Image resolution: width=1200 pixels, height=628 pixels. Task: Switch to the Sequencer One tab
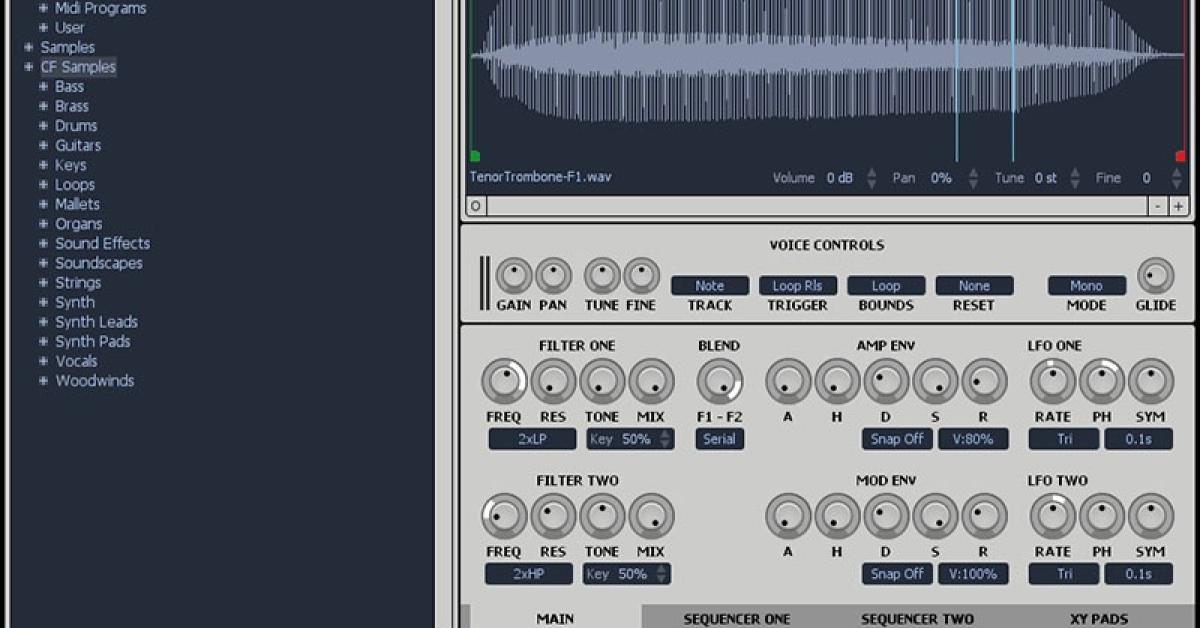tap(736, 618)
